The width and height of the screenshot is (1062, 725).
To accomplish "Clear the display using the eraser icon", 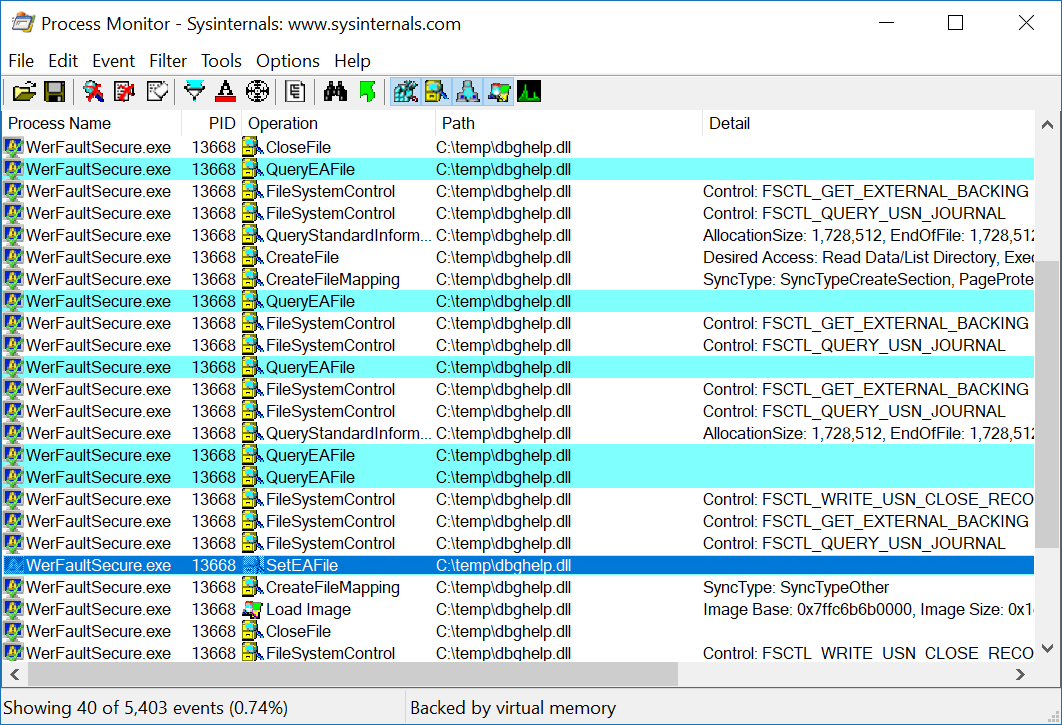I will point(157,92).
